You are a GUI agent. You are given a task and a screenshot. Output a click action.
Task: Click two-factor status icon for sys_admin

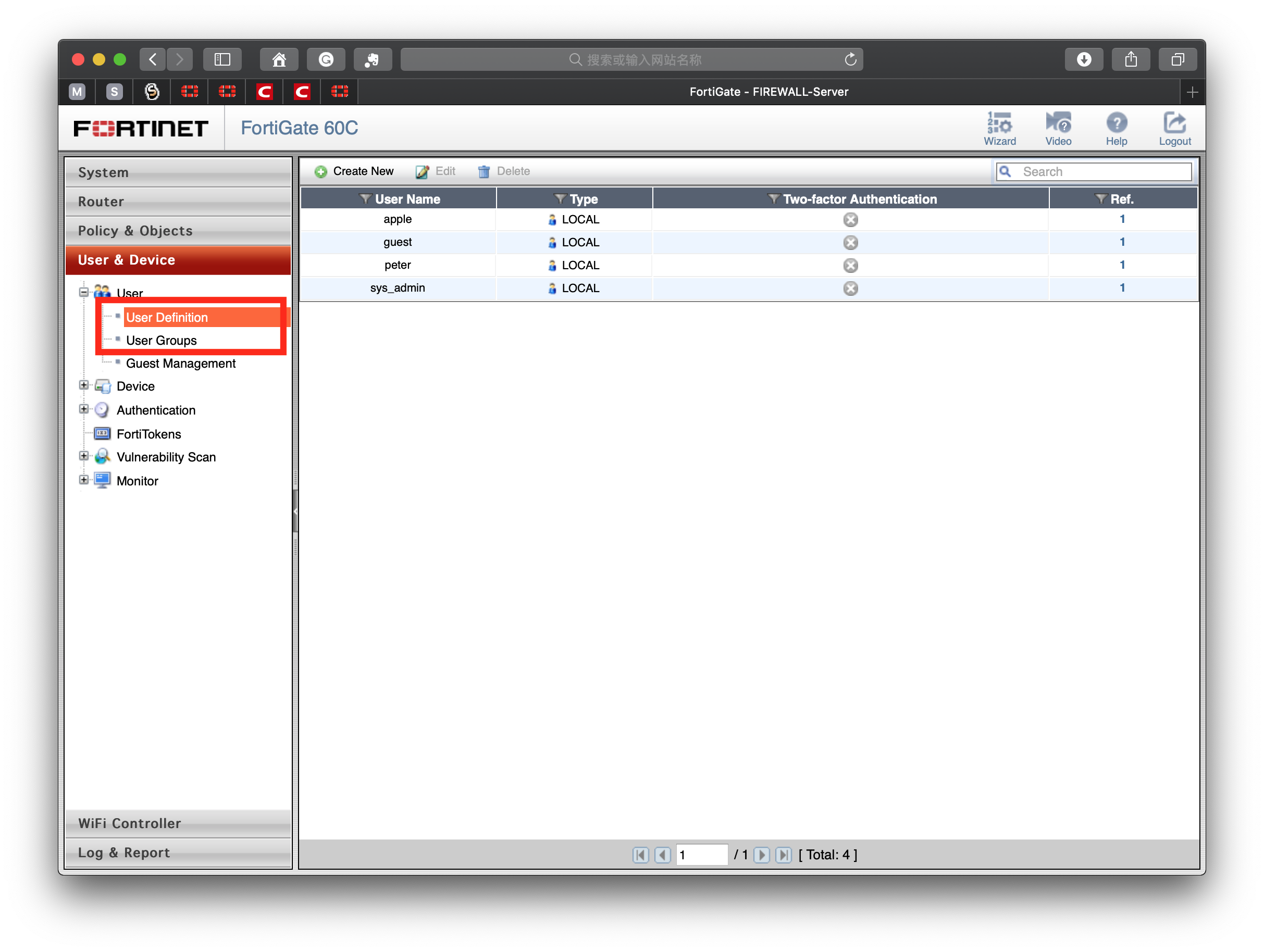tap(850, 288)
